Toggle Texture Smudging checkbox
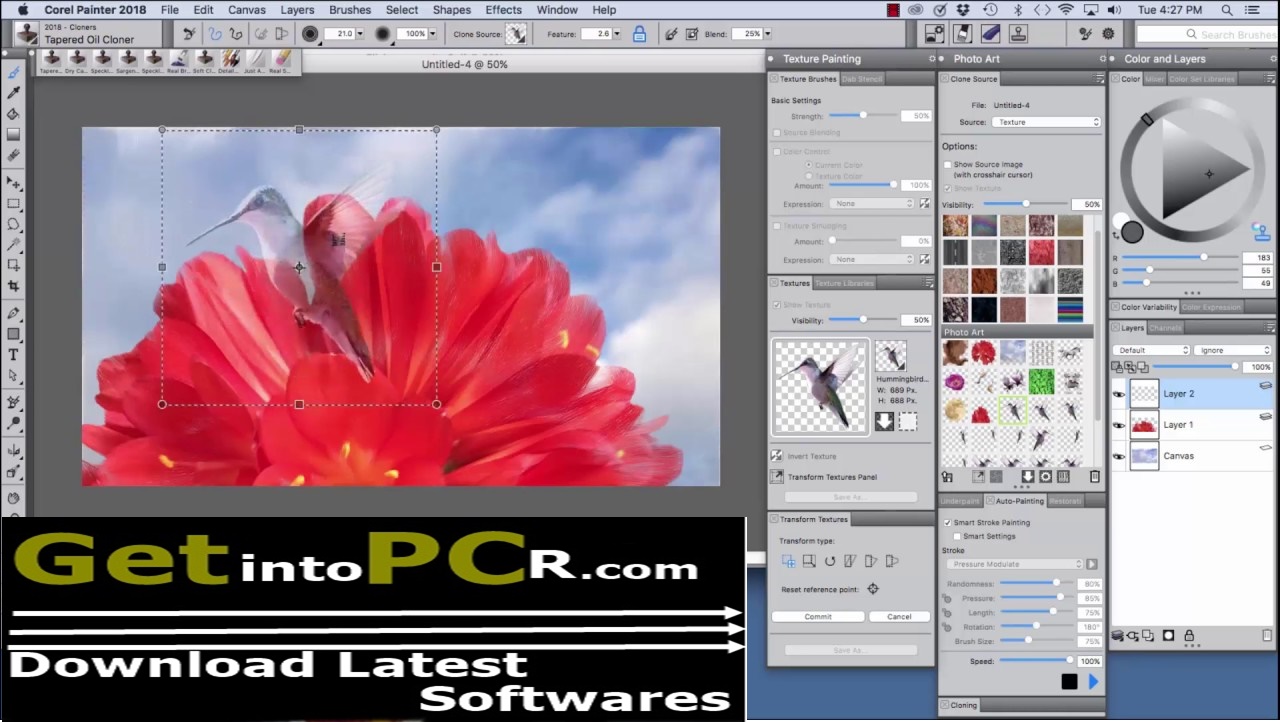Screen dimensions: 1280x722 [776, 226]
